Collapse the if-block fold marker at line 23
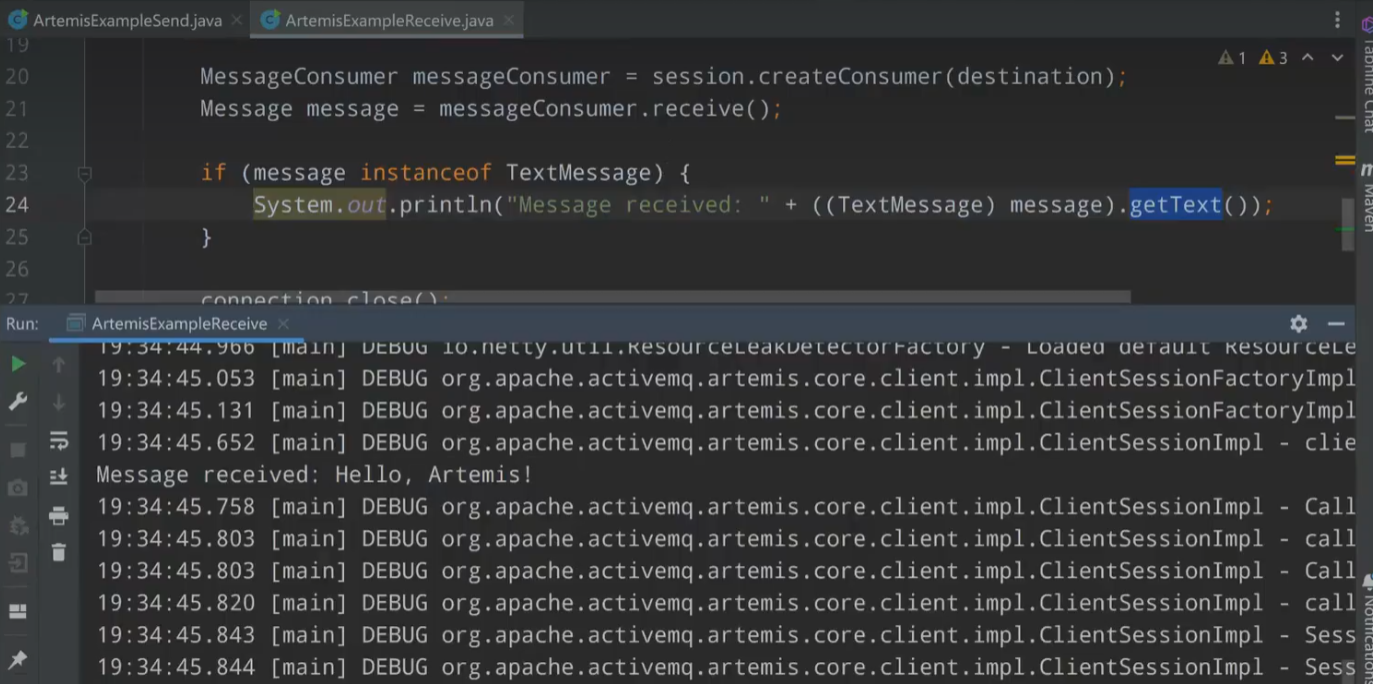 85,174
